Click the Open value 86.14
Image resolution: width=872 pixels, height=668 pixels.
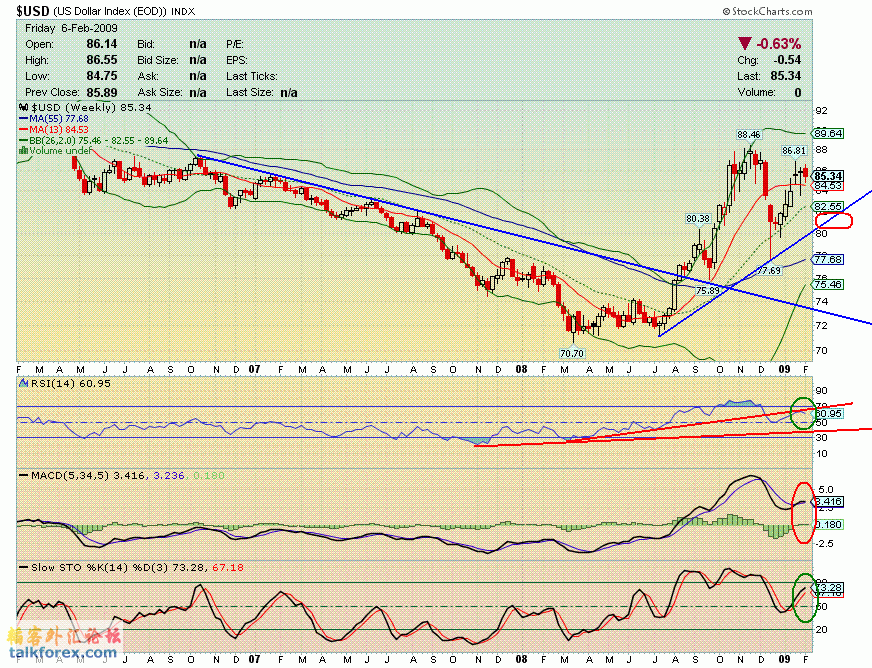(x=102, y=44)
